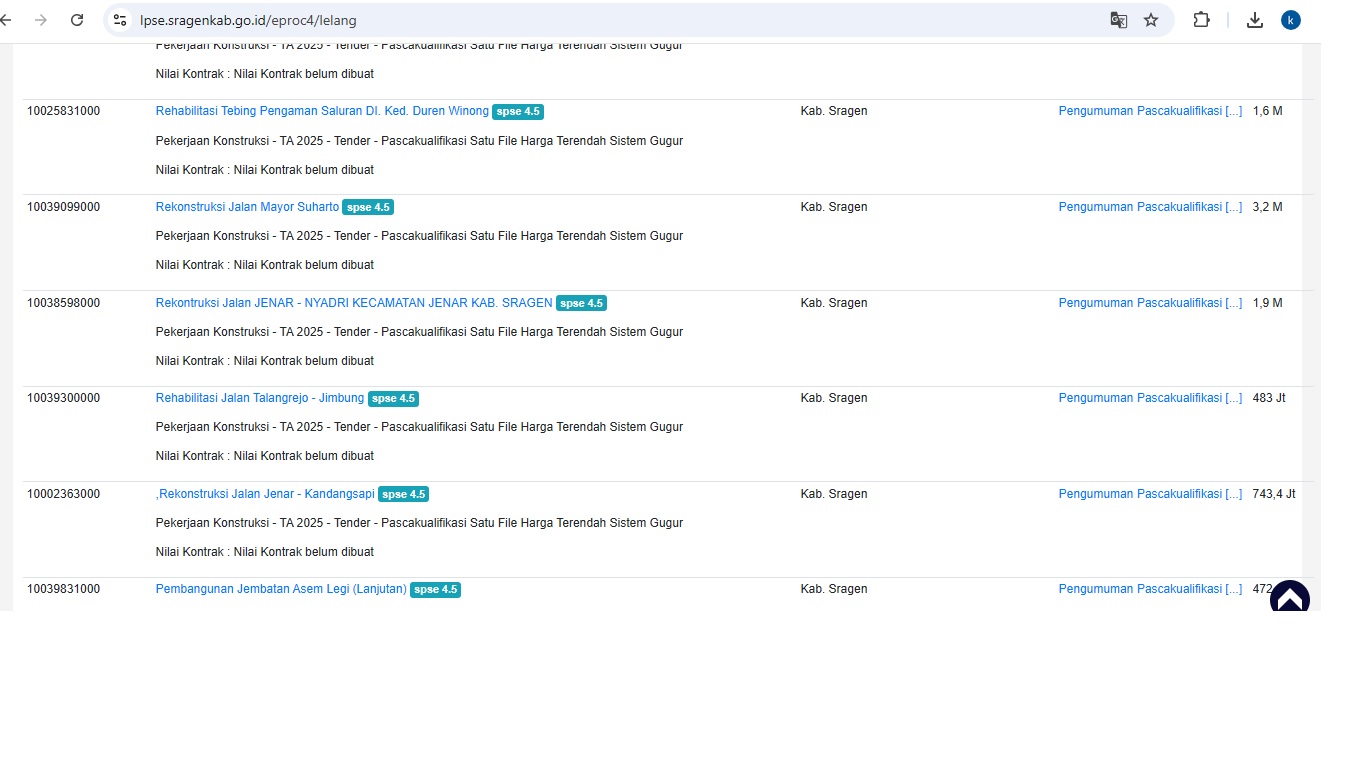The width and height of the screenshot is (1366, 768).
Task: Open Pengumuman Pascakualifikasi link for Jembatan Asem Legi row
Action: (x=1150, y=589)
